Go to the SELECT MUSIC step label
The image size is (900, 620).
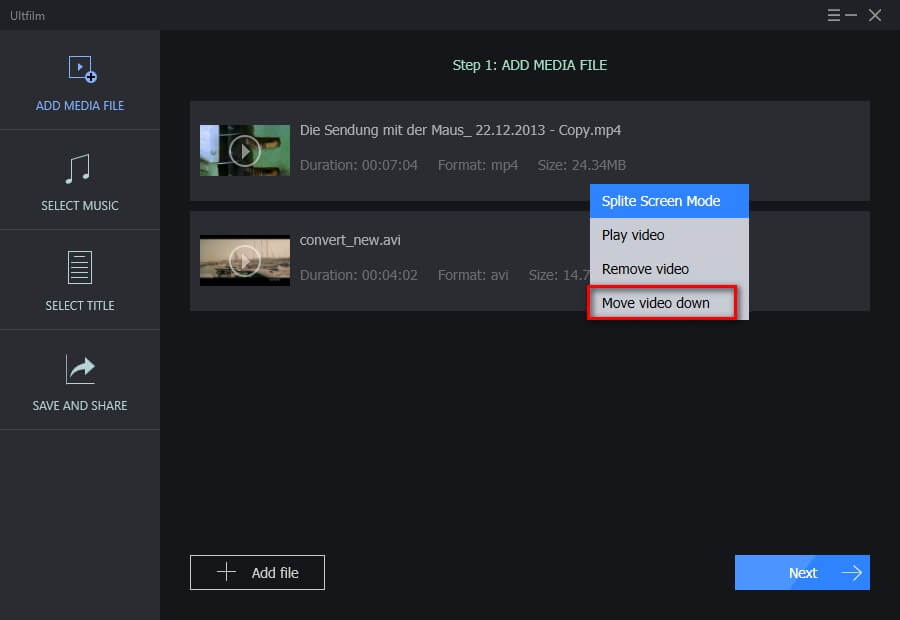80,206
